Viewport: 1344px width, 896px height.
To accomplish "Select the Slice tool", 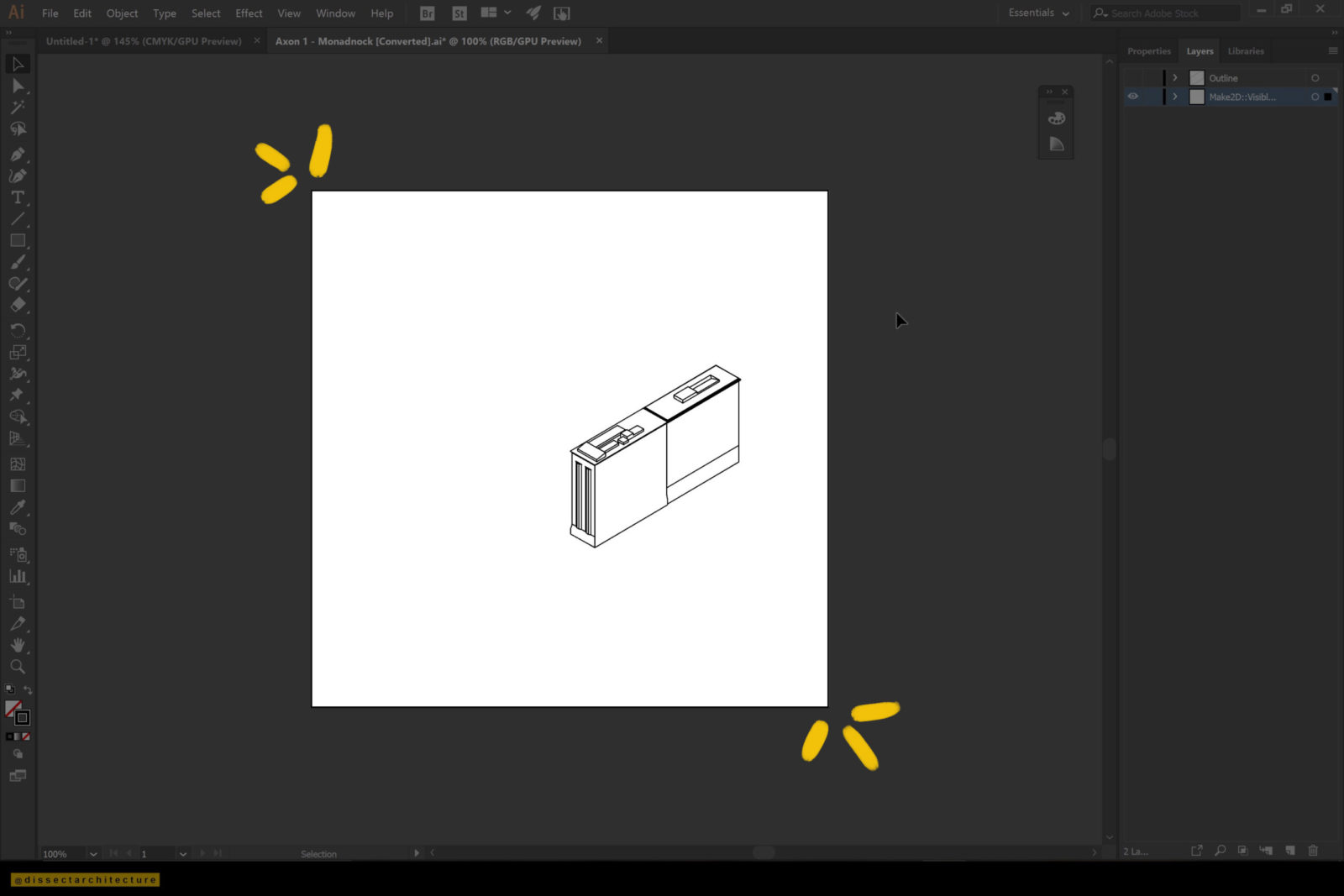I will 18,624.
